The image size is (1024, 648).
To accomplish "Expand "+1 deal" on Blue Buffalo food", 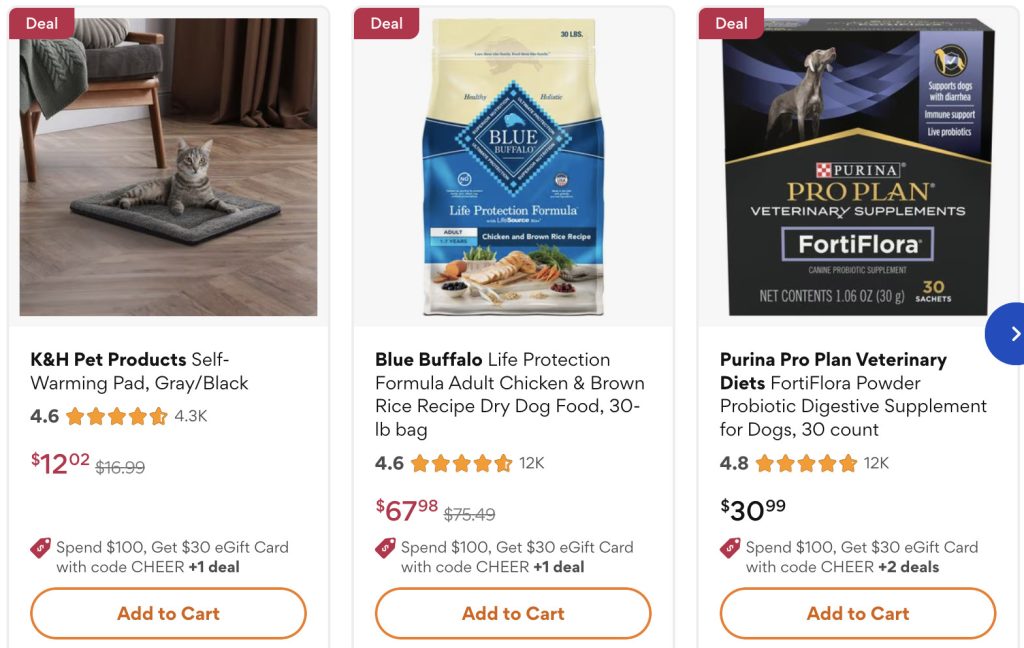I will coord(559,567).
